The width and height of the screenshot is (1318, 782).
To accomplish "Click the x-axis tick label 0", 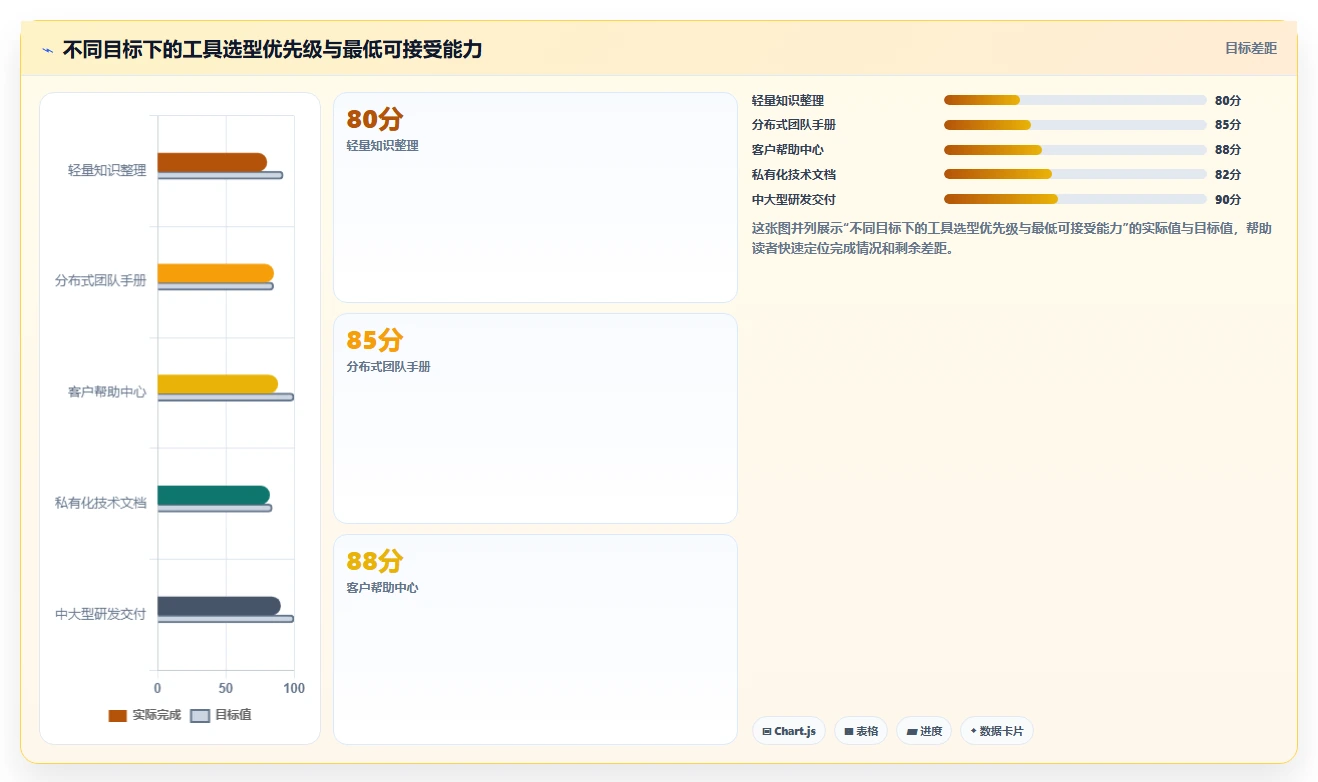I will pos(157,688).
